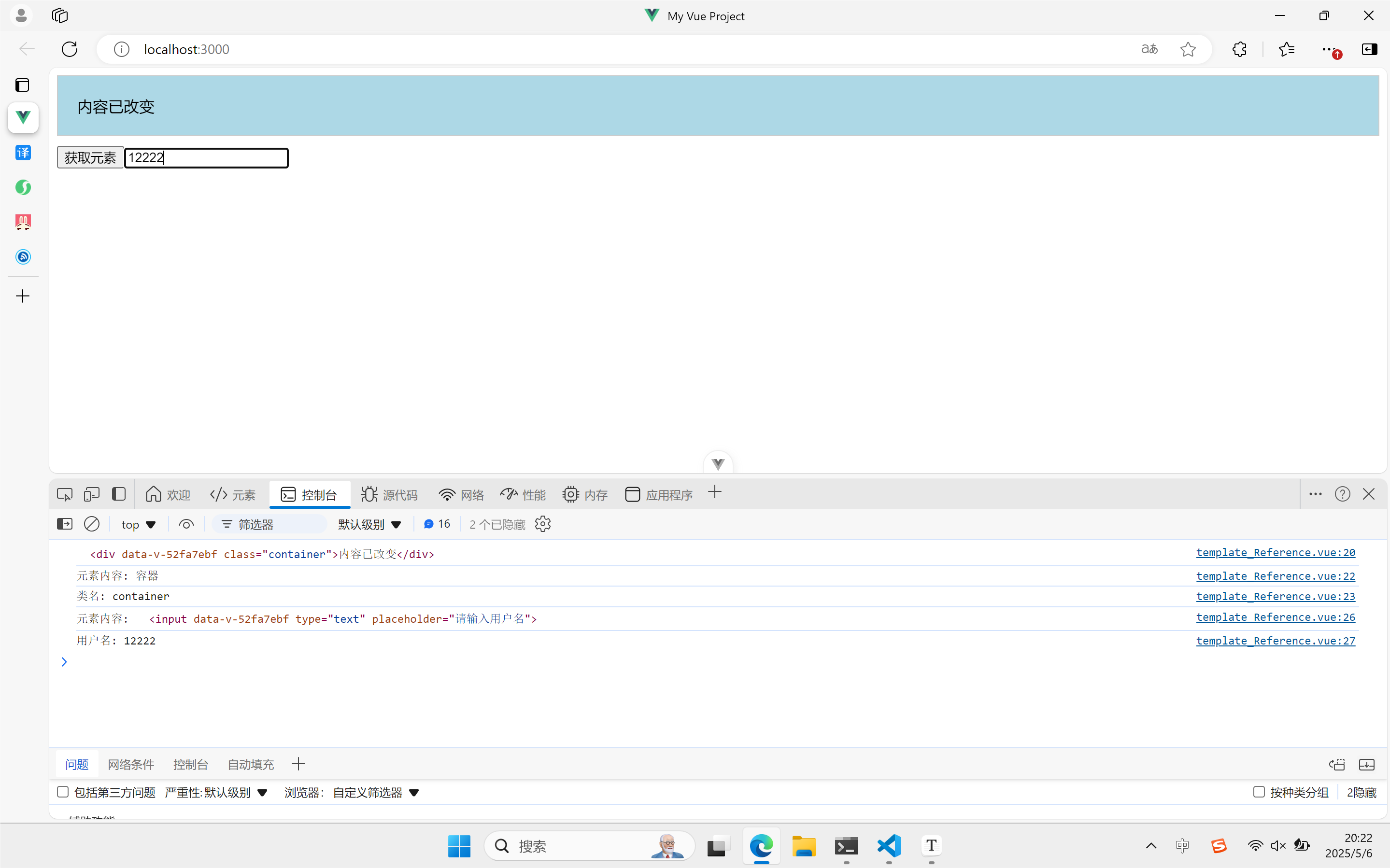1390x868 pixels.
Task: Toggle live expression eye icon
Action: tap(186, 524)
